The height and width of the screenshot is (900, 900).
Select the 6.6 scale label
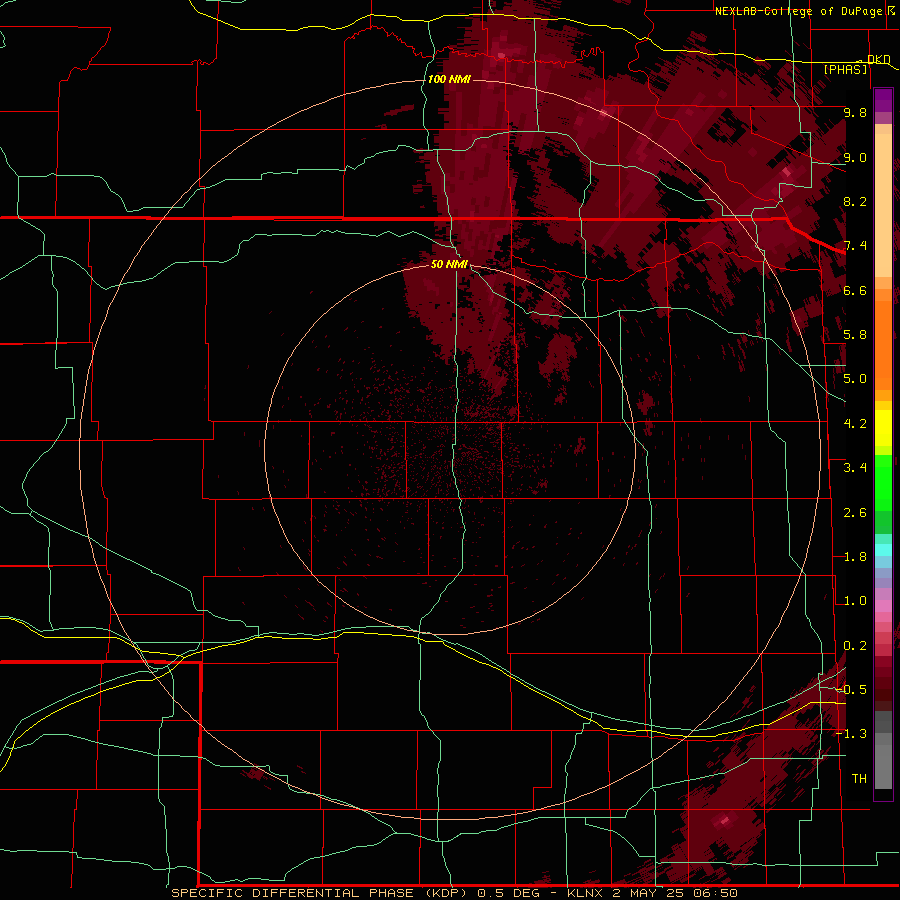pos(855,290)
